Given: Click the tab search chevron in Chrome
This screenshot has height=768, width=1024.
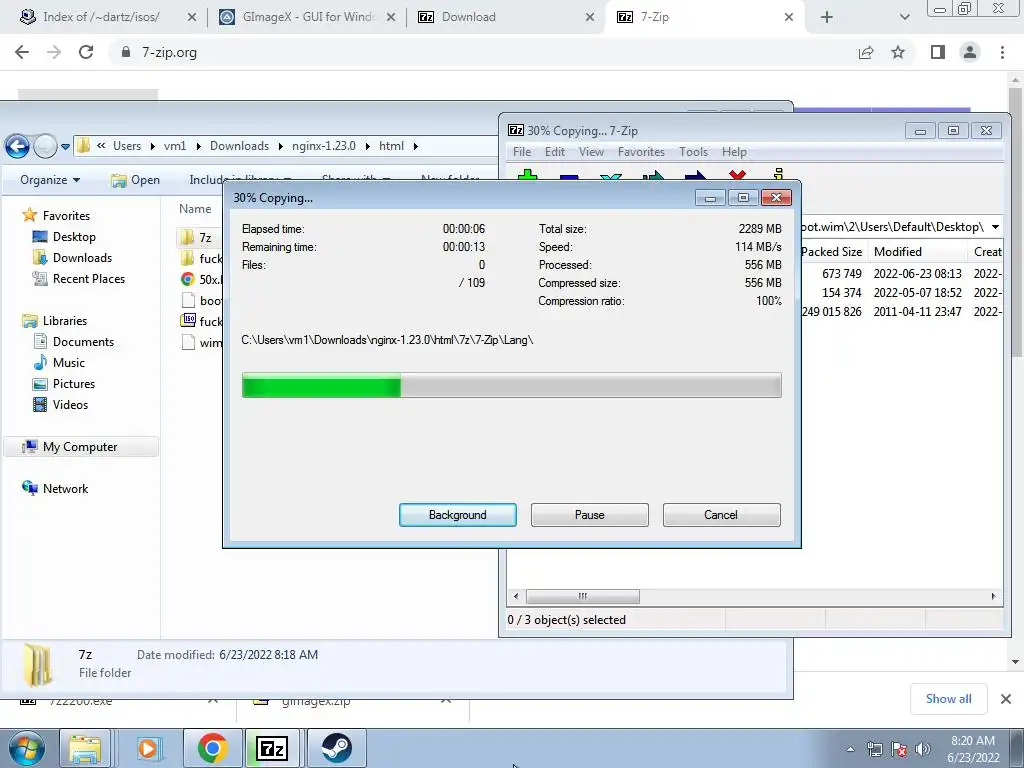Looking at the screenshot, I should point(904,17).
